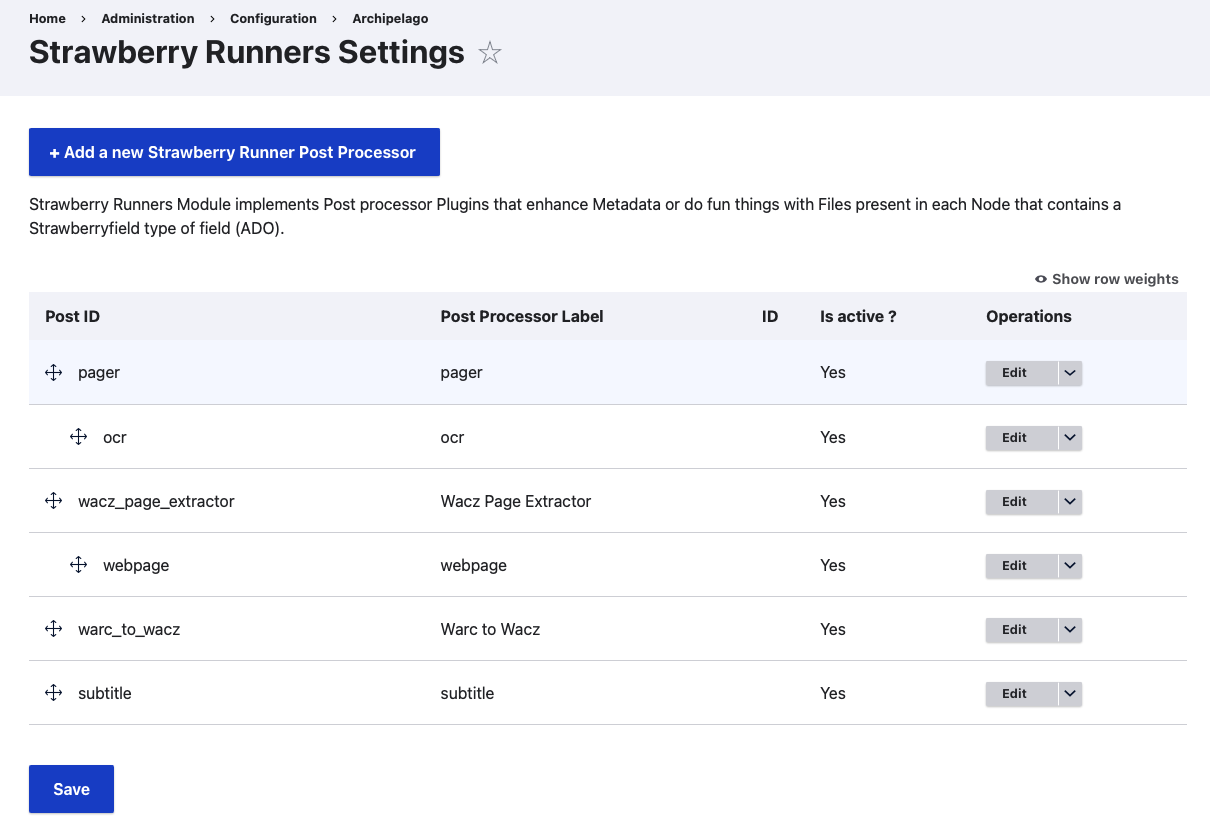The image size is (1210, 825).
Task: Edit the pager post processor
Action: (x=1021, y=373)
